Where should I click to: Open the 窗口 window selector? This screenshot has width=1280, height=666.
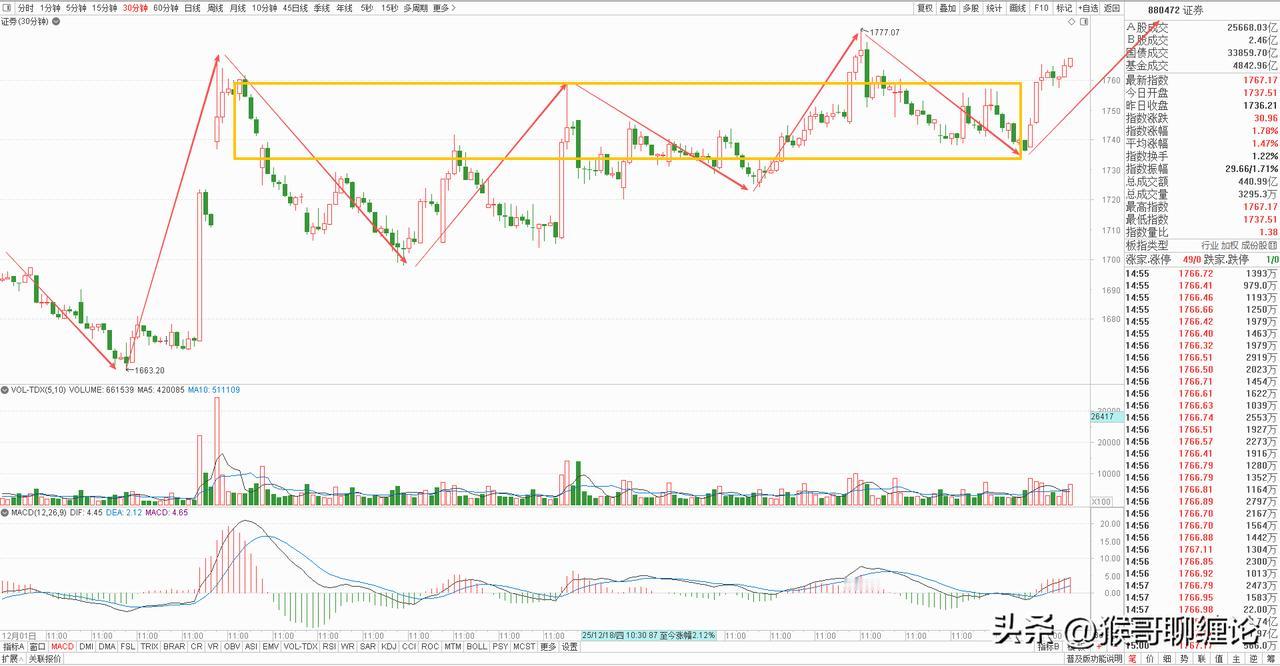[x=38, y=647]
